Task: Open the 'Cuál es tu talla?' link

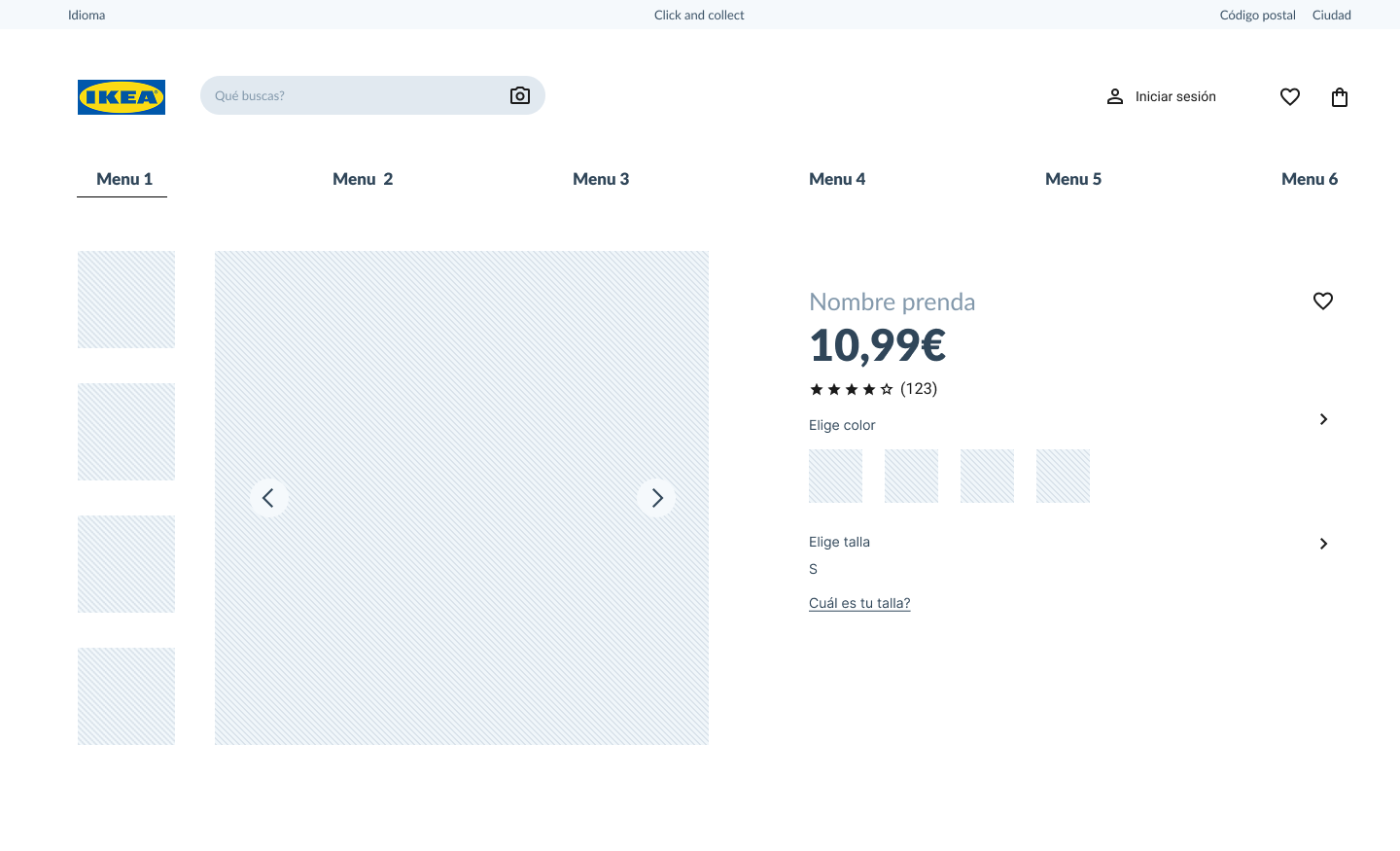Action: point(859,603)
